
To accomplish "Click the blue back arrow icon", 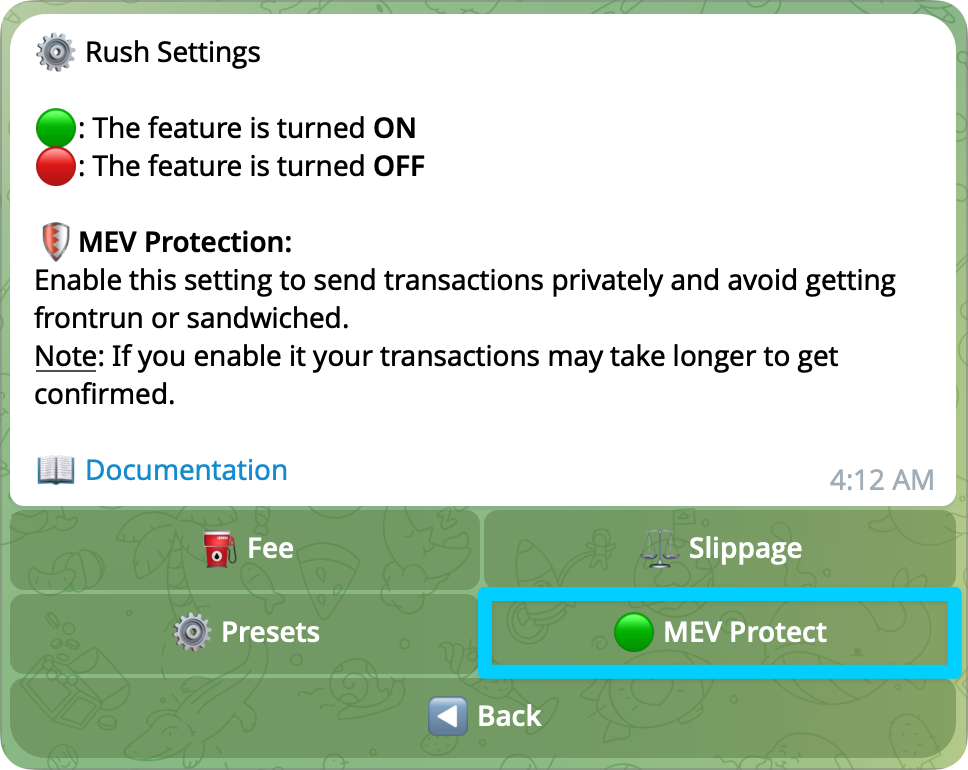I will coord(447,716).
